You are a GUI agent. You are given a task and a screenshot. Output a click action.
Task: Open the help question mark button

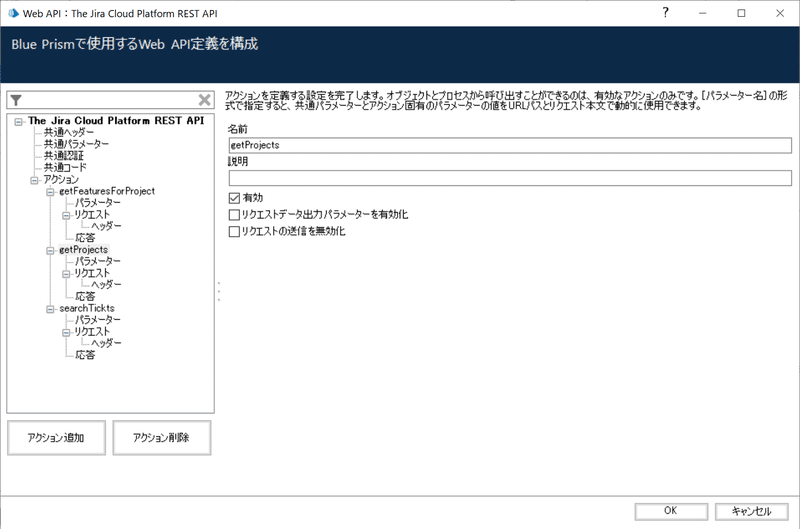coord(665,13)
